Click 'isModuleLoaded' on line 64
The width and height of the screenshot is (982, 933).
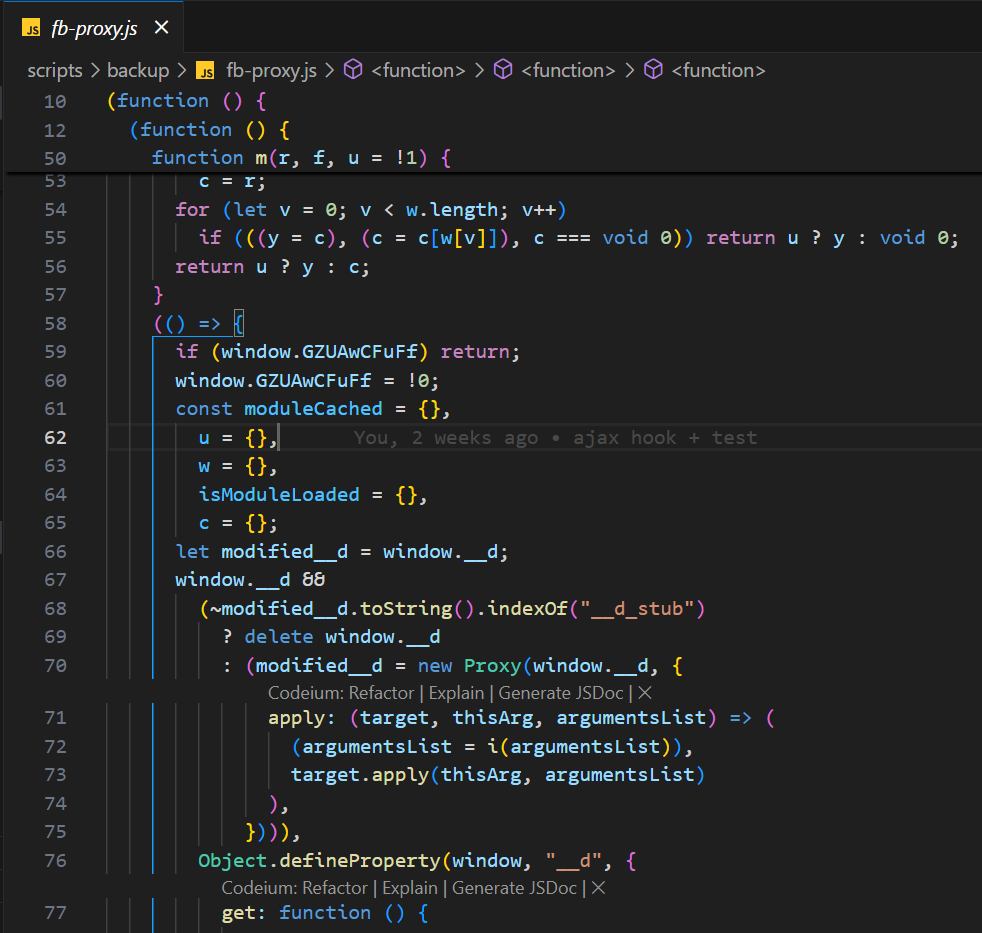(x=279, y=495)
